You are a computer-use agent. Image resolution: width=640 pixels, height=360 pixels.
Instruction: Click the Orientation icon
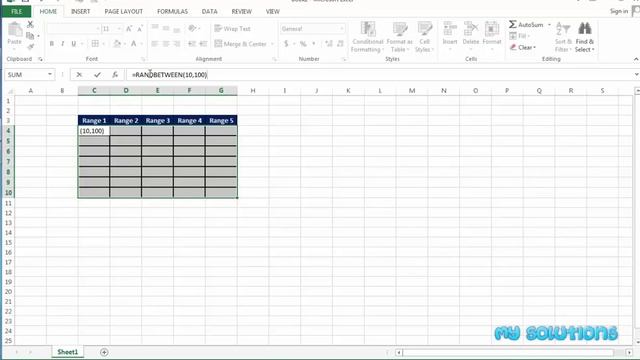coord(192,28)
